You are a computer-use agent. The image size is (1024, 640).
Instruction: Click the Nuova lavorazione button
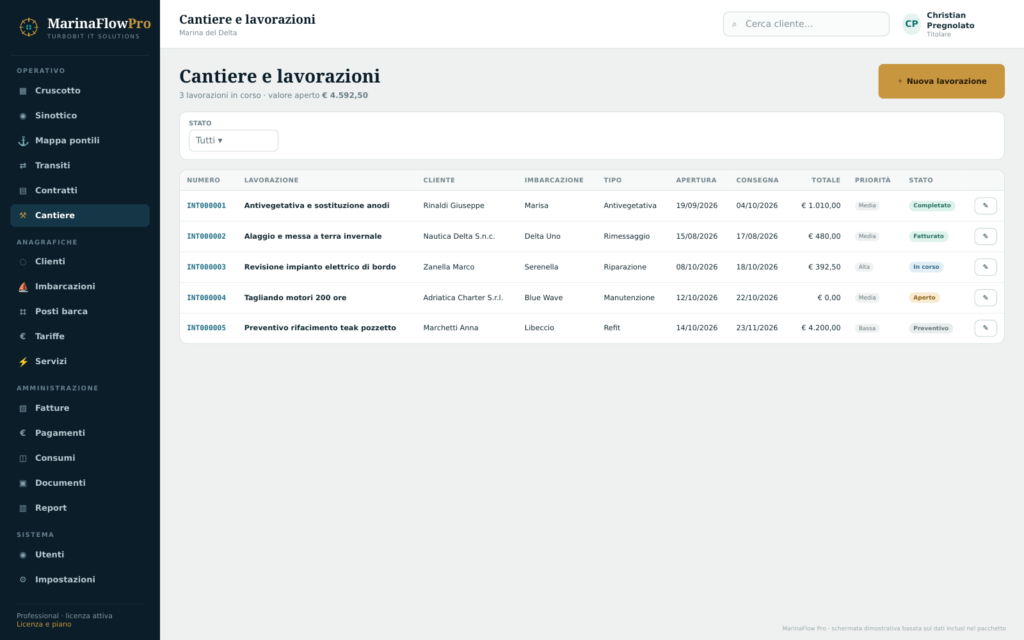(941, 81)
